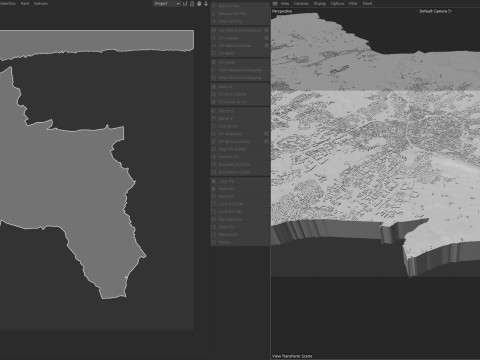Choose Max UV command
This screenshot has width=480, height=360.
(240, 87)
